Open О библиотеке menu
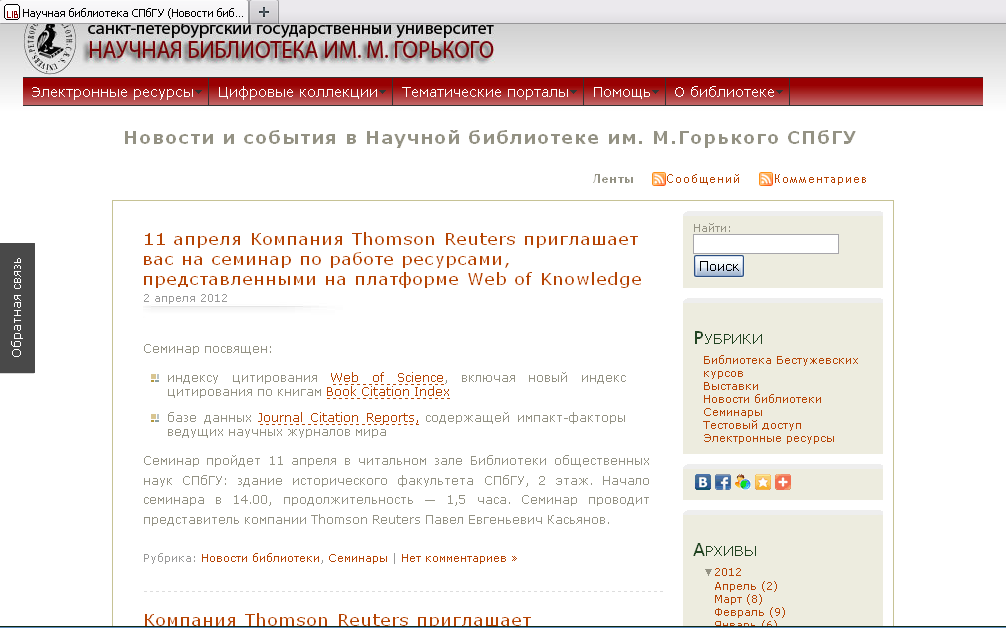The image size is (1006, 628). [728, 92]
